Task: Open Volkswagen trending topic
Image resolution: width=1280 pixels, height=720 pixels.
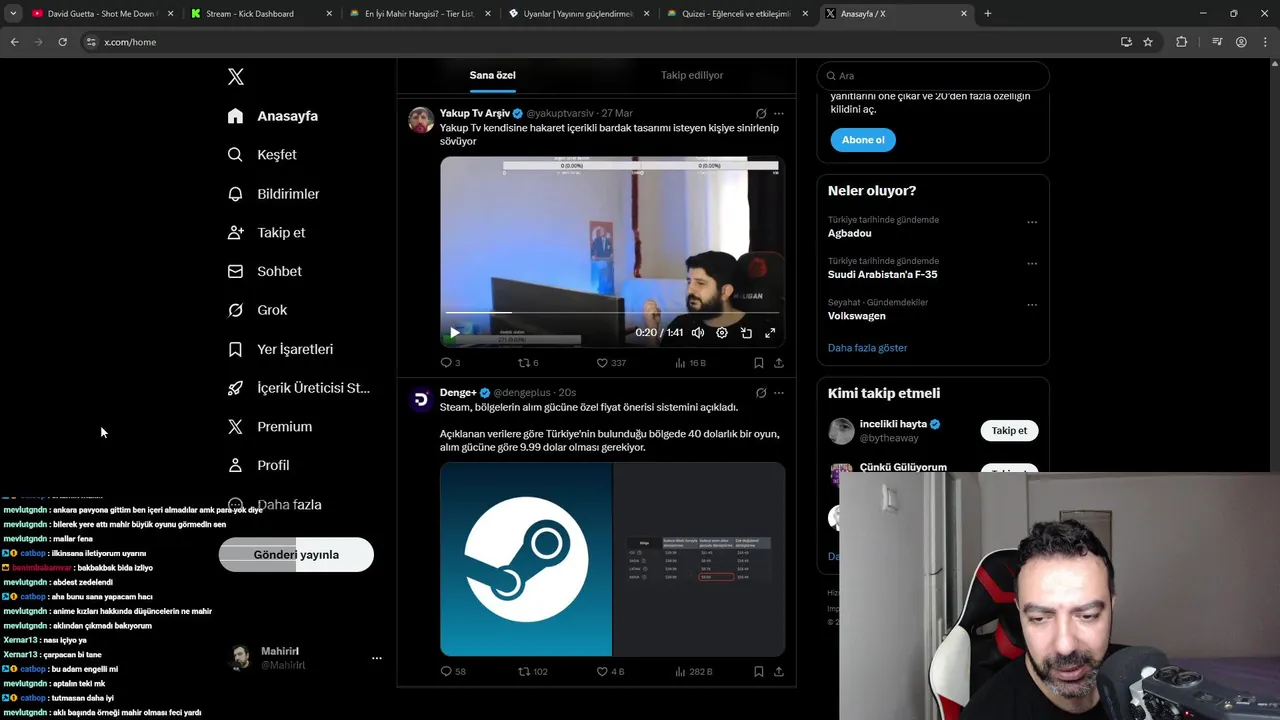Action: point(856,316)
